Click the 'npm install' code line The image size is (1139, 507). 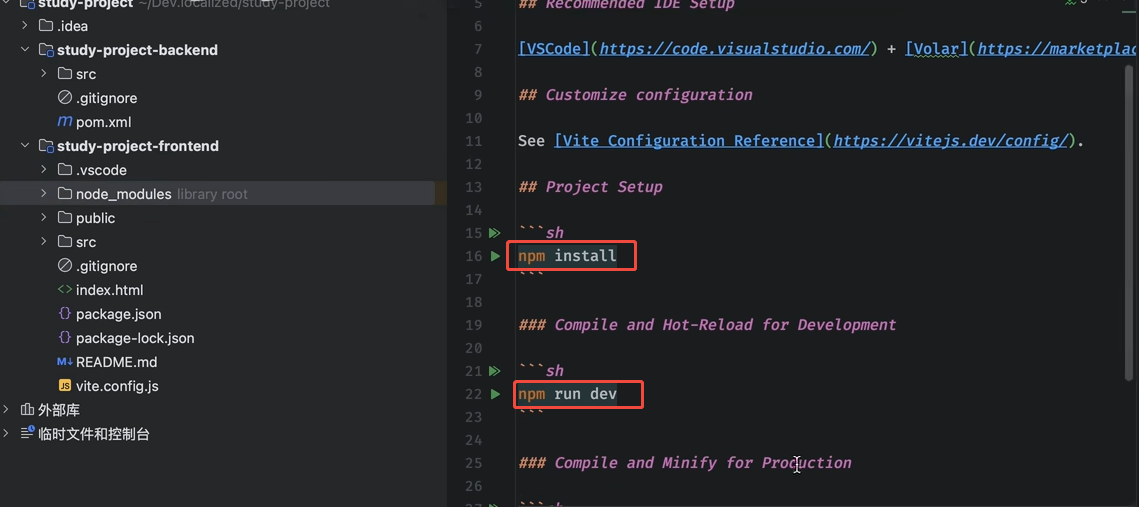click(567, 256)
